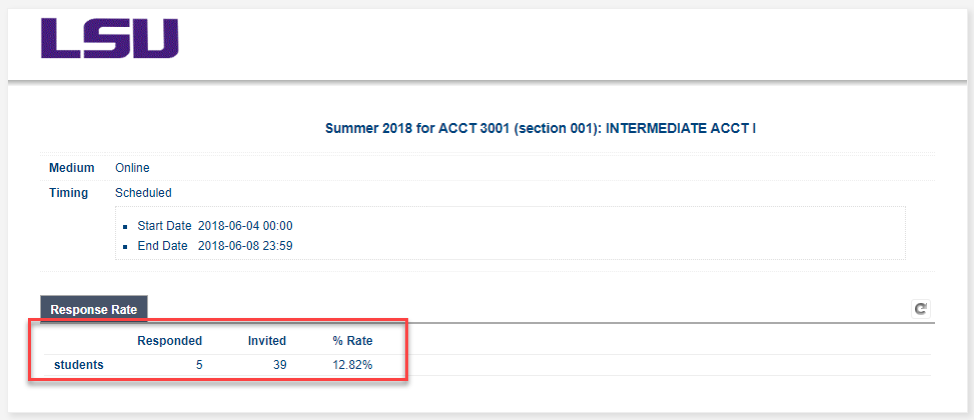Click the responded count of 5
Viewport: 974px width, 420px height.
(x=199, y=365)
